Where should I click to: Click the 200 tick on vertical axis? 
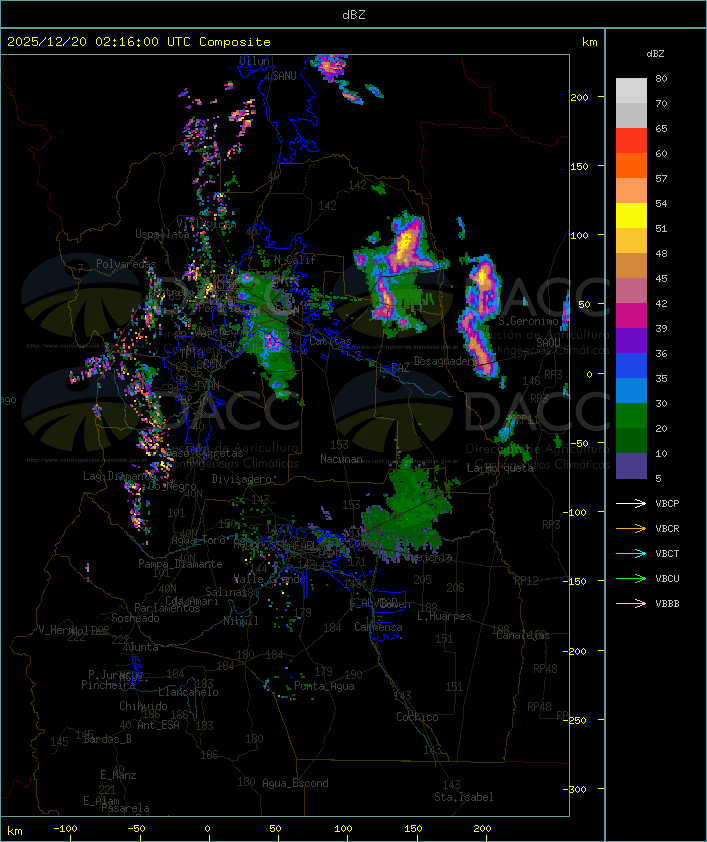point(579,97)
